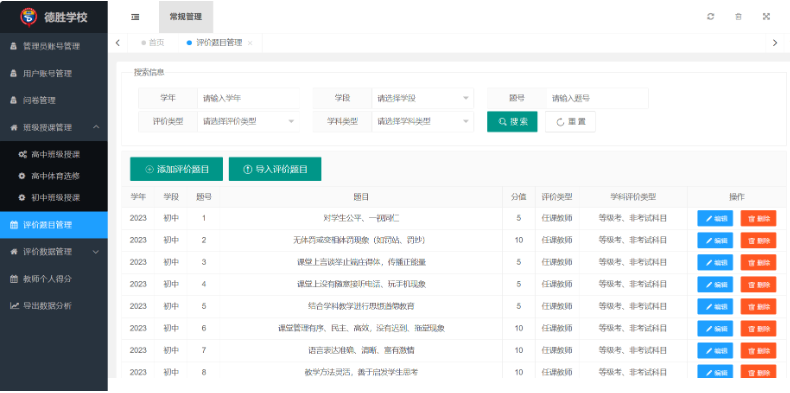Open 用户账号管理 in sidebar
790x393 pixels.
point(54,74)
